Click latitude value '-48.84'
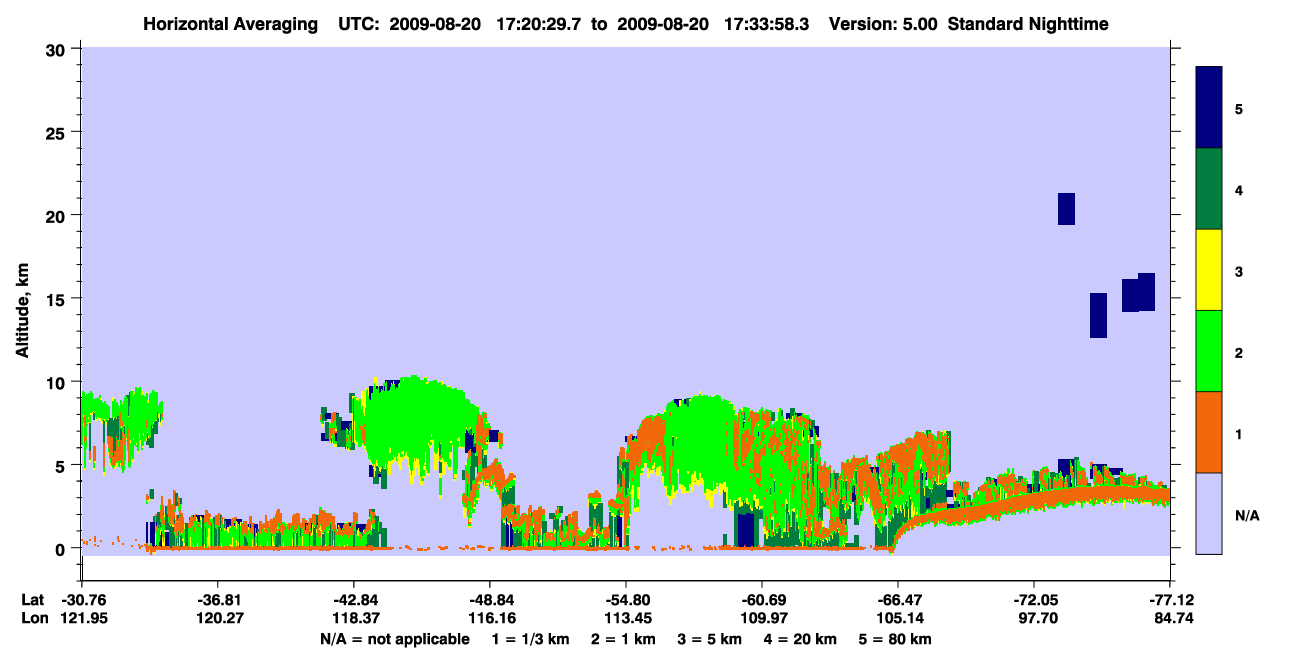Viewport: 1300px width, 667px height. click(489, 600)
